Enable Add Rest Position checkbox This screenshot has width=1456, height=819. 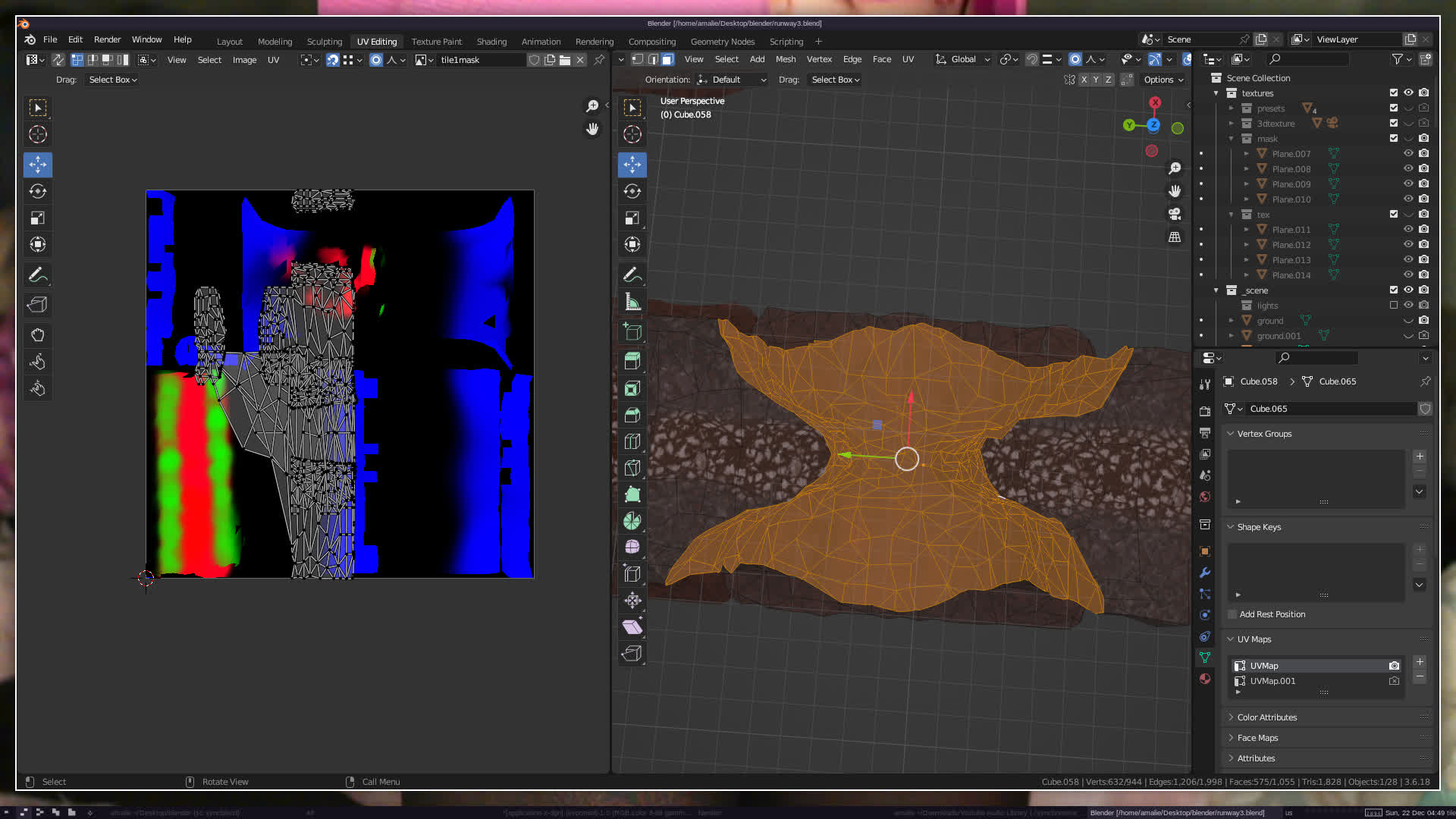pyautogui.click(x=1232, y=614)
